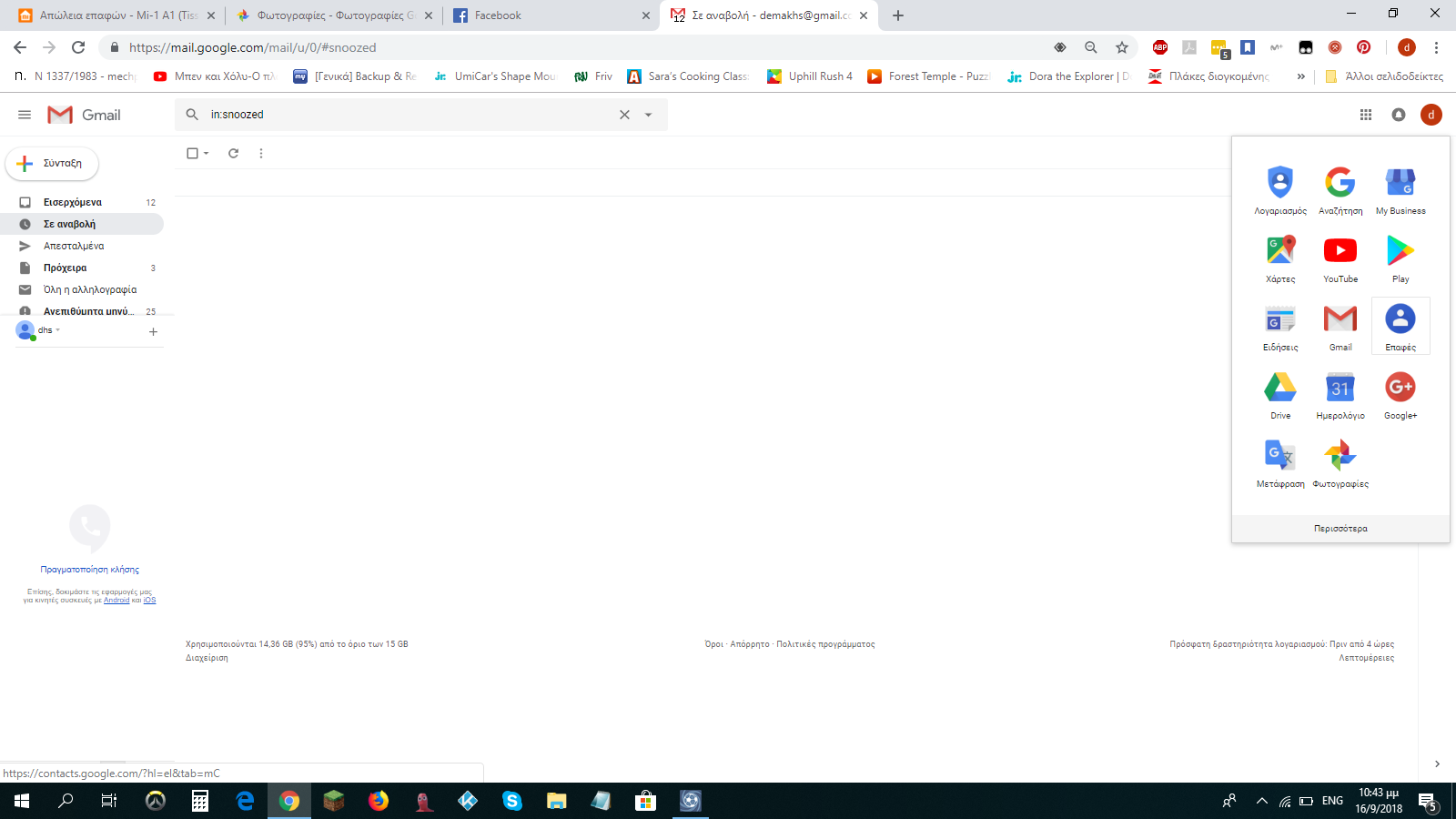Open Google+ from the apps panel

(1400, 395)
